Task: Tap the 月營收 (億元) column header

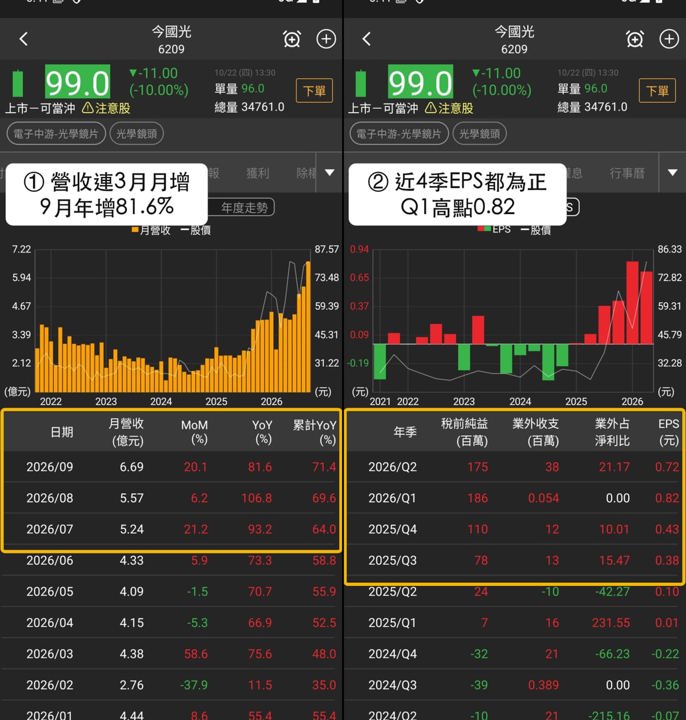Action: pos(126,432)
